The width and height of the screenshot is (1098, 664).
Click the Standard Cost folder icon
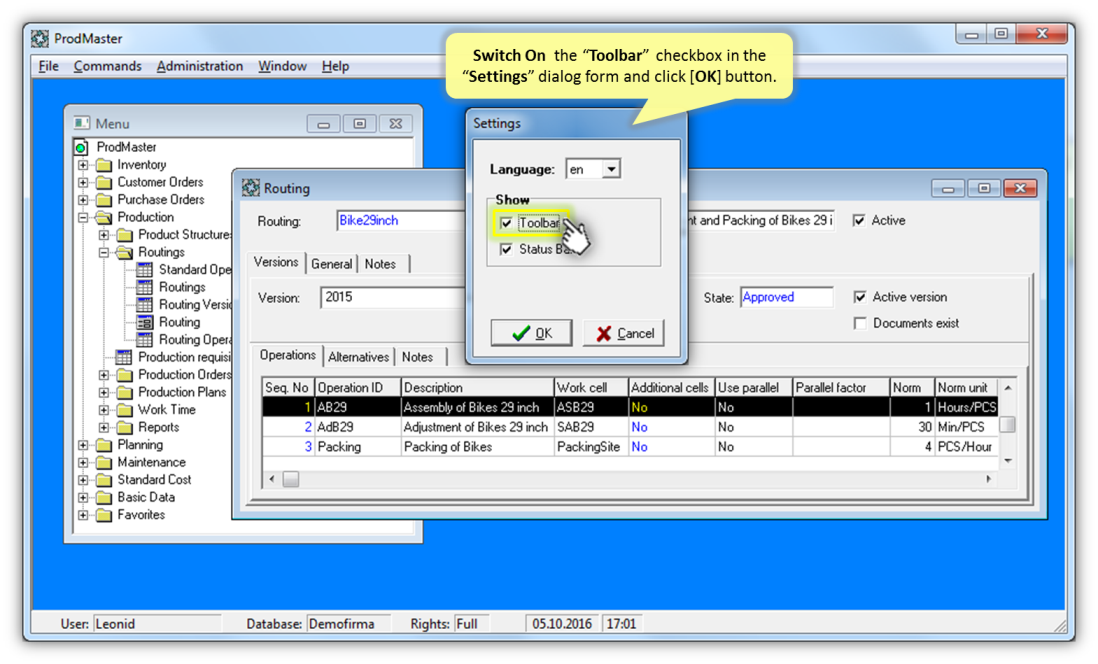[104, 480]
